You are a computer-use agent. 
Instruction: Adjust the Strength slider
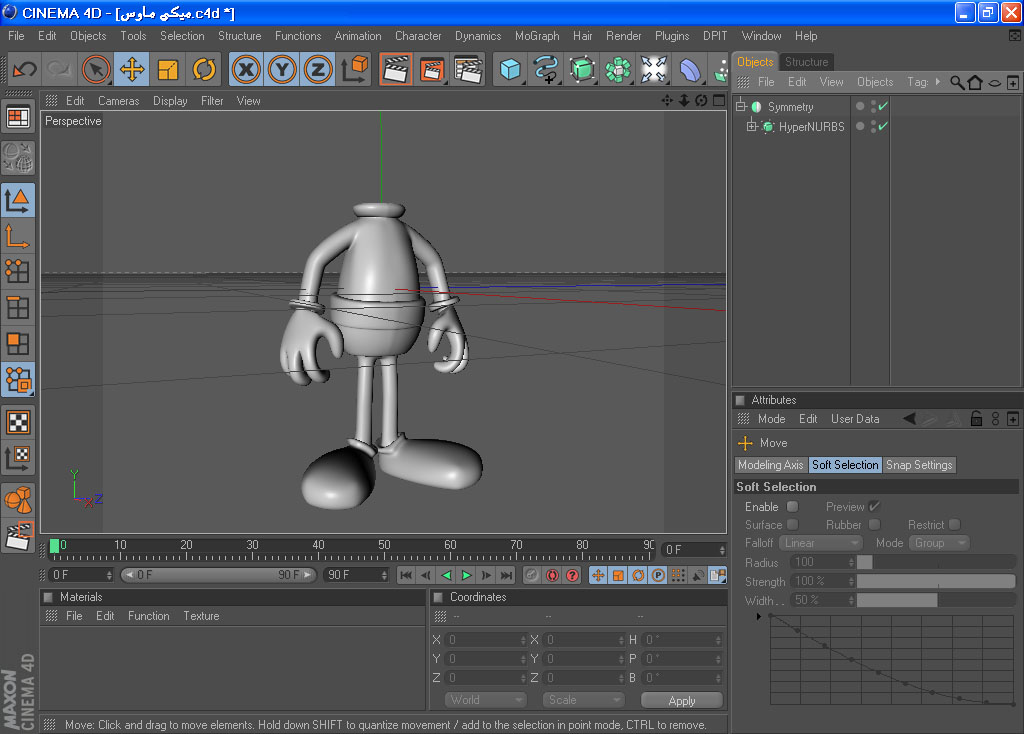[x=936, y=581]
